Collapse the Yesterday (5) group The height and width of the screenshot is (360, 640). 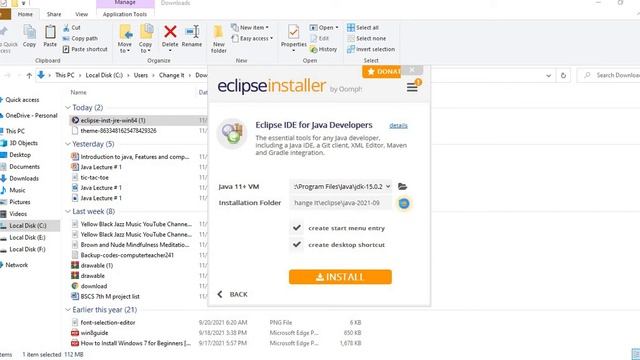(x=68, y=144)
